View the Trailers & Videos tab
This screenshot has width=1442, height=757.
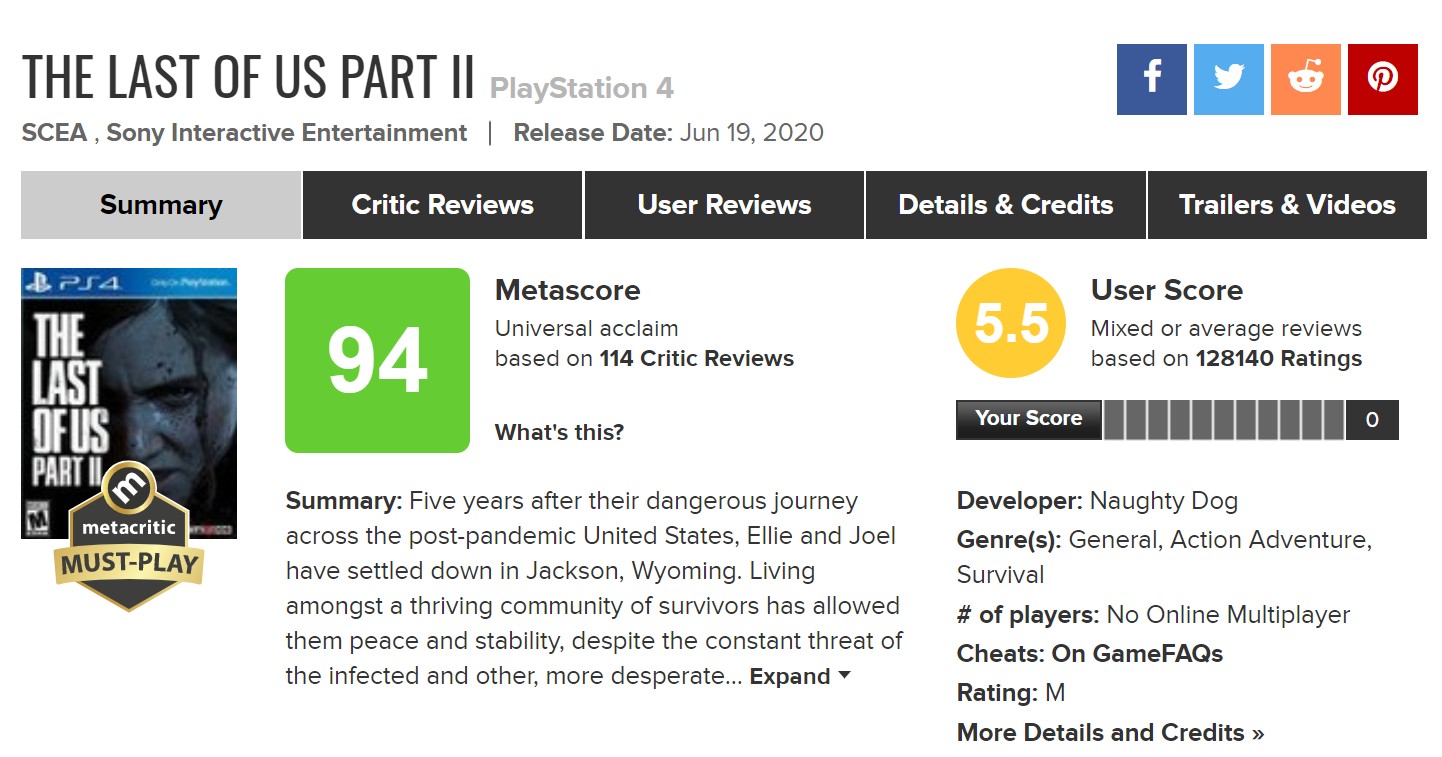pos(1287,205)
